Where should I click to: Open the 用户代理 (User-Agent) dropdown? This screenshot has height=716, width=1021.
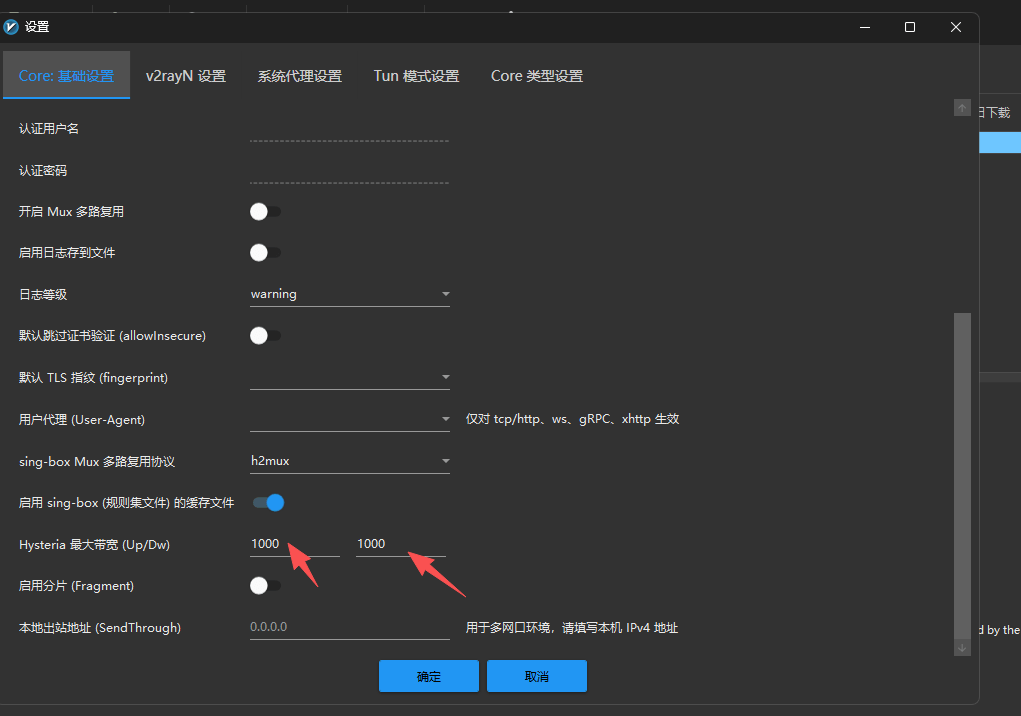pyautogui.click(x=350, y=419)
